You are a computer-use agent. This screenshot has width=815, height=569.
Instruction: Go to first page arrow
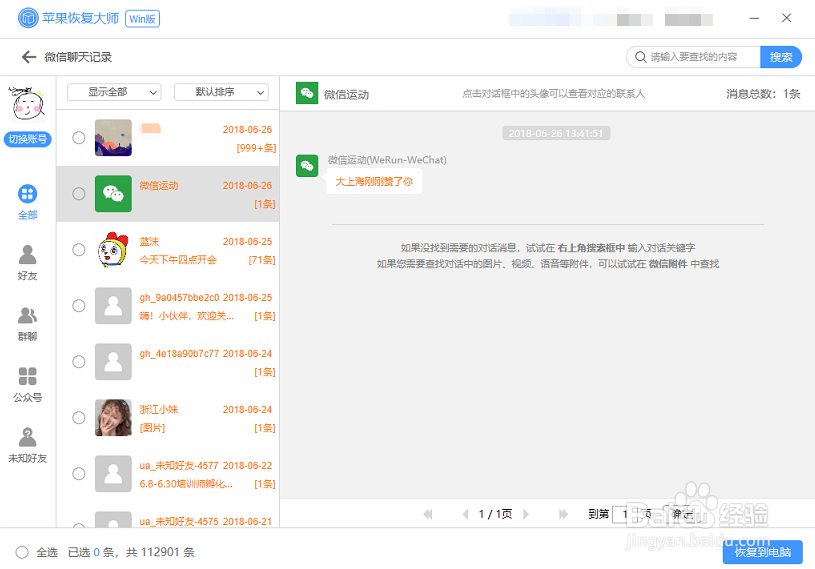point(428,514)
